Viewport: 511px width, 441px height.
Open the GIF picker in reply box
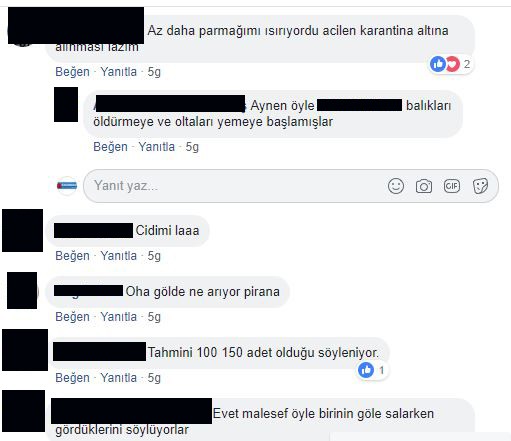coord(452,186)
